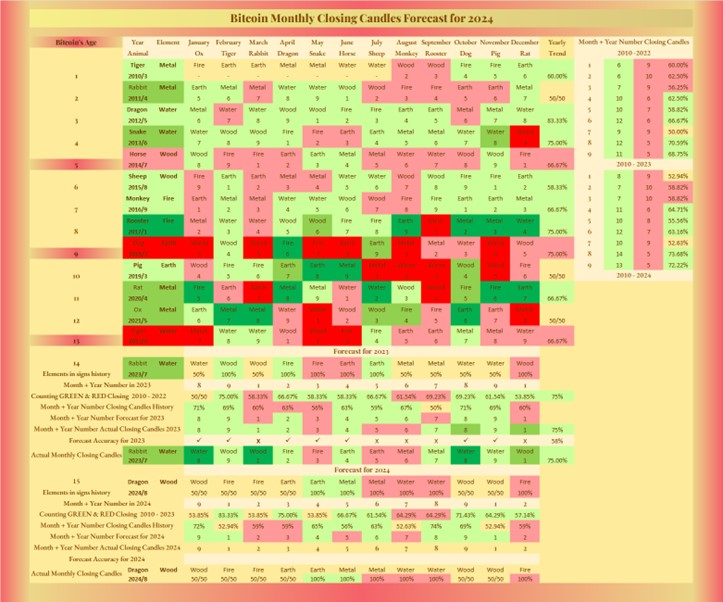Click the 50.00% value in right table
The height and width of the screenshot is (602, 723).
677,131
